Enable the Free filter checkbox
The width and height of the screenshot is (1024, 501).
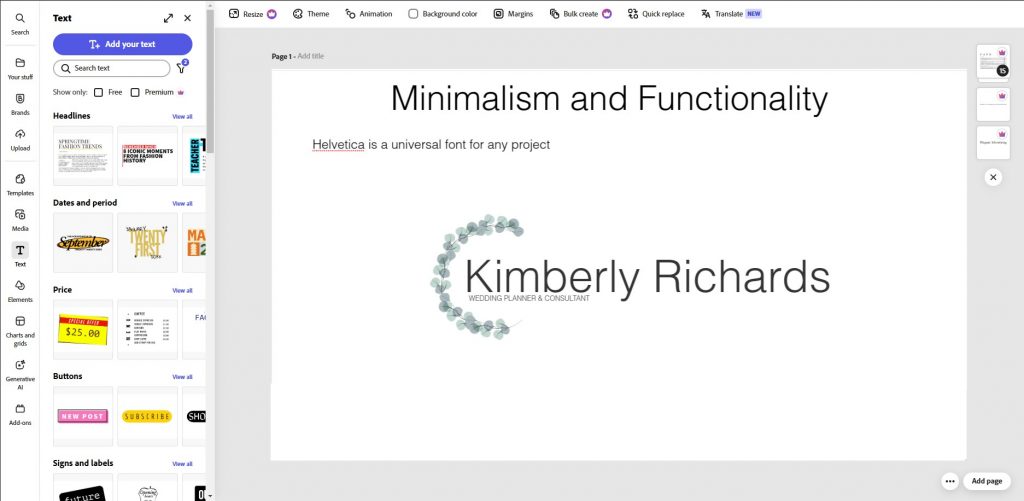(x=99, y=92)
